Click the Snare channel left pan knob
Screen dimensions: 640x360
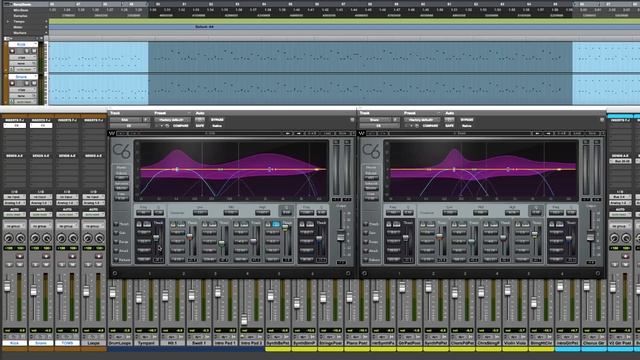[35, 238]
